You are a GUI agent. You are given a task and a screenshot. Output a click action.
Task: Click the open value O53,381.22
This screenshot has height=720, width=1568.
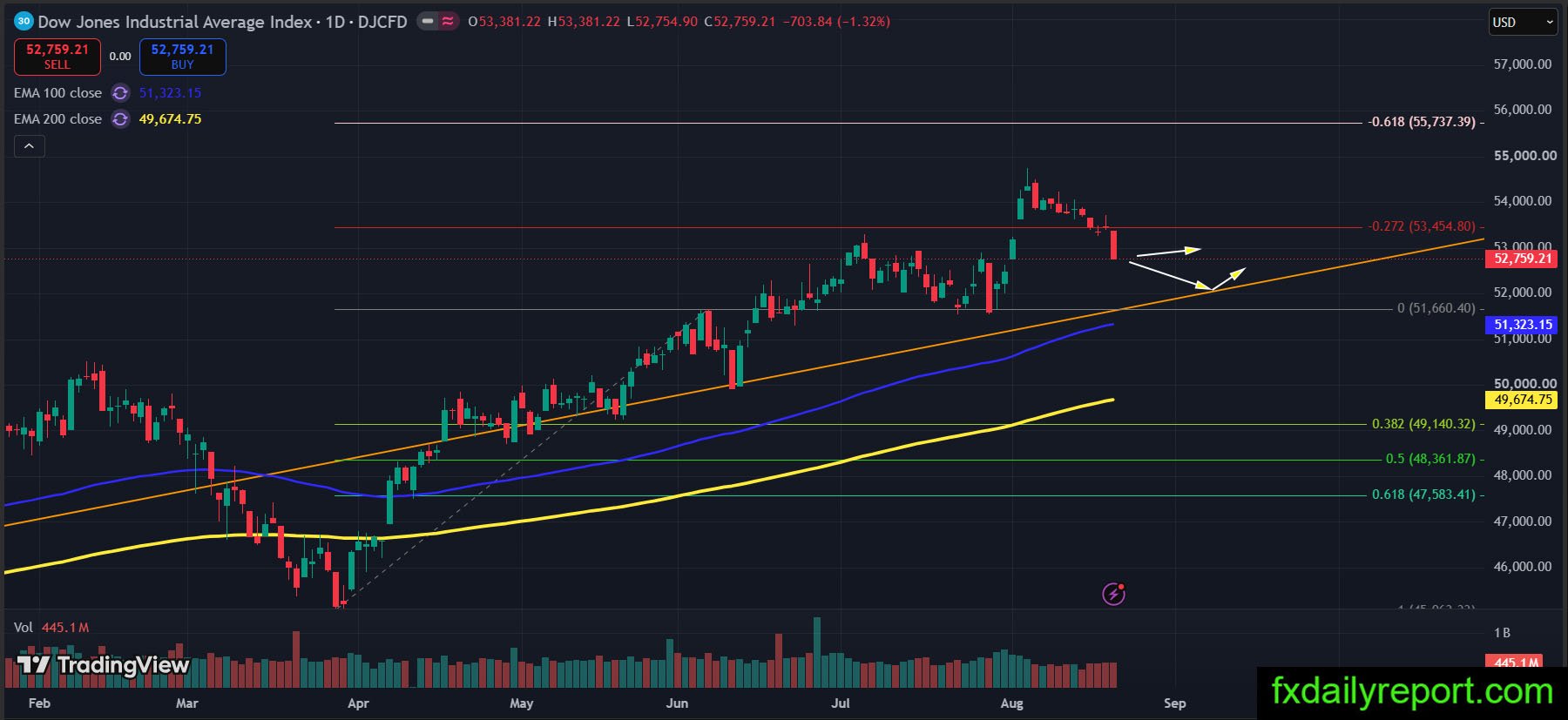click(505, 22)
